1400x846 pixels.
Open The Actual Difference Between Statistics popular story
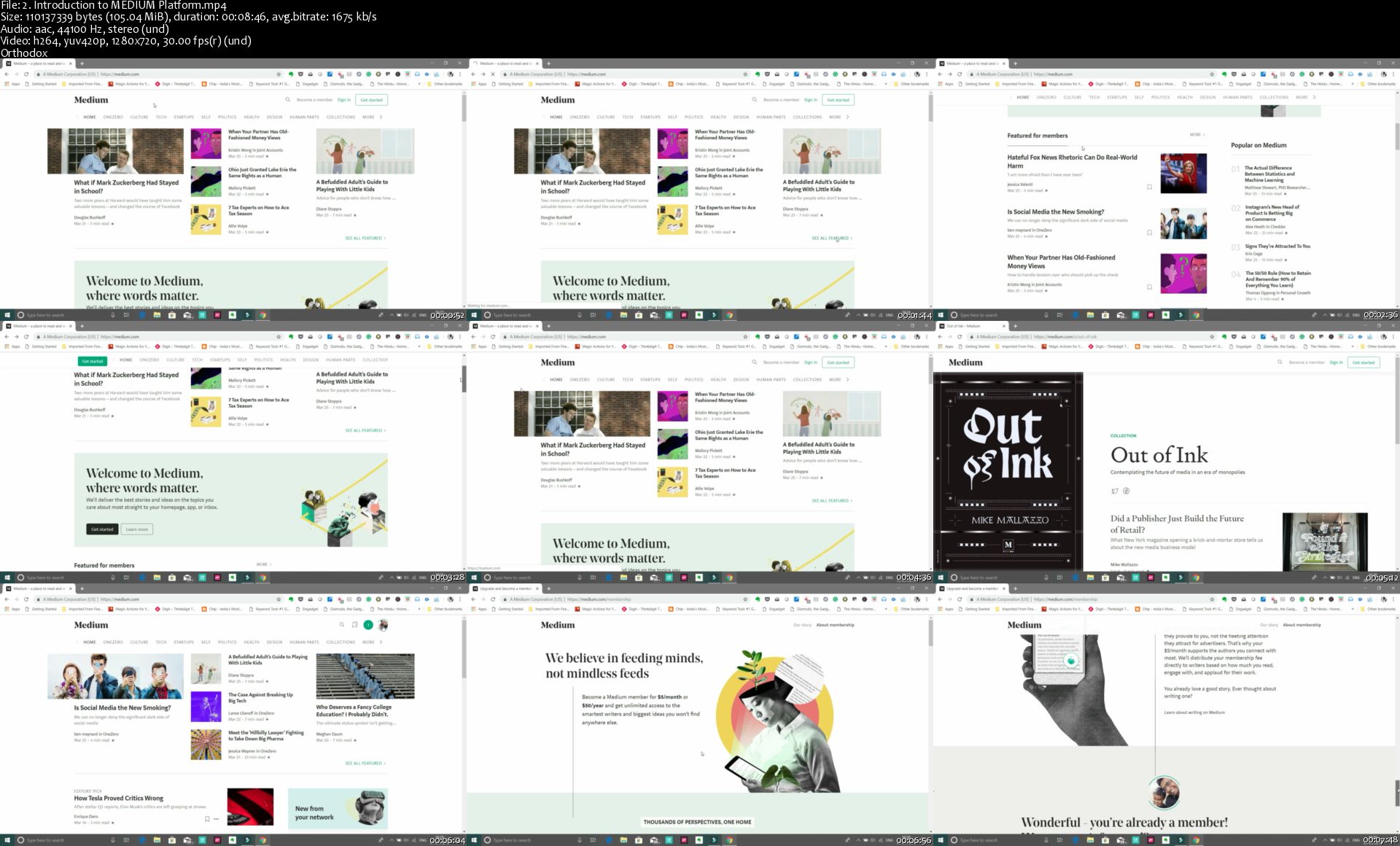click(x=1269, y=174)
